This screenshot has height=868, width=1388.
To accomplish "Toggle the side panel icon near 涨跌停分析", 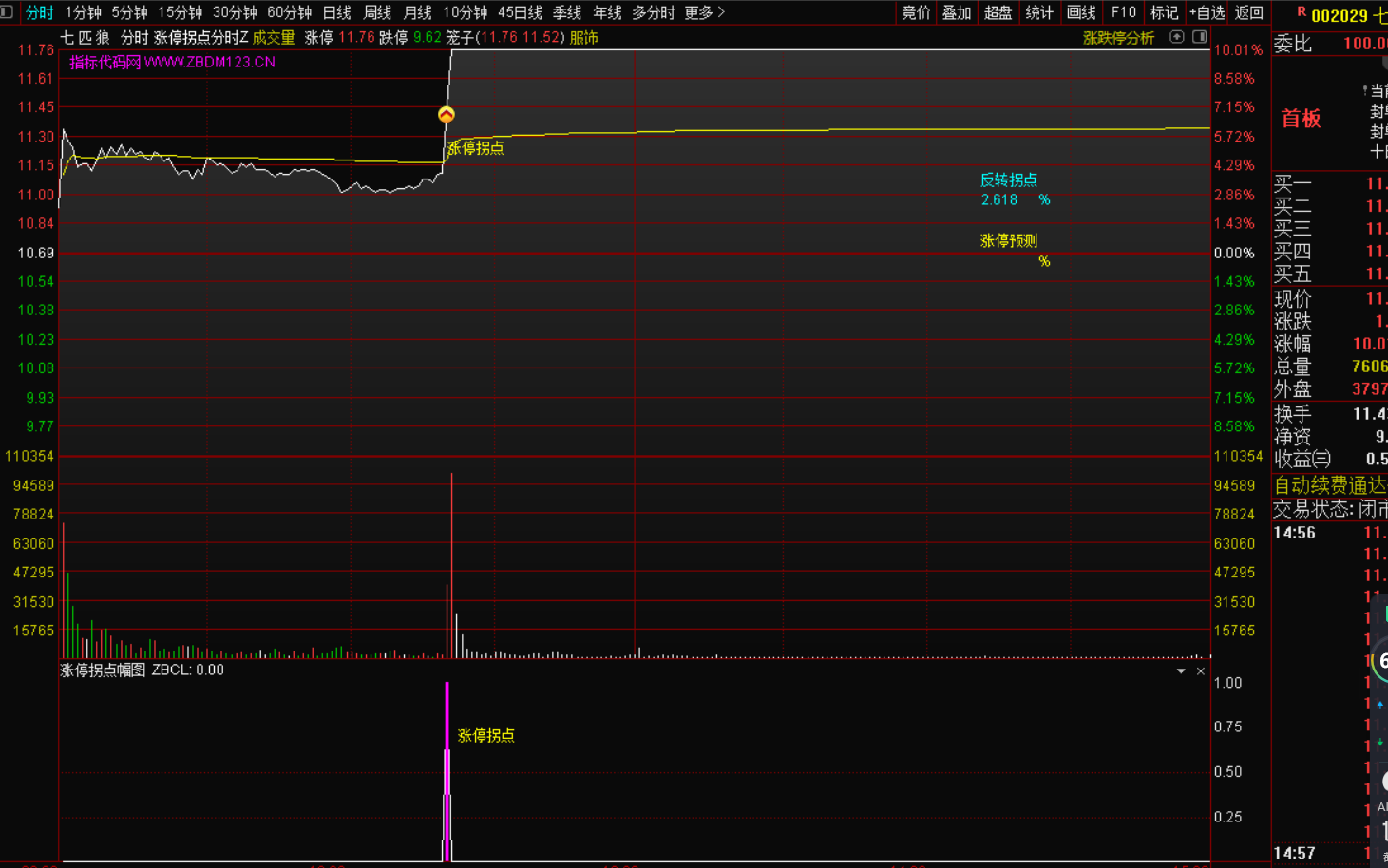I will 1199,37.
